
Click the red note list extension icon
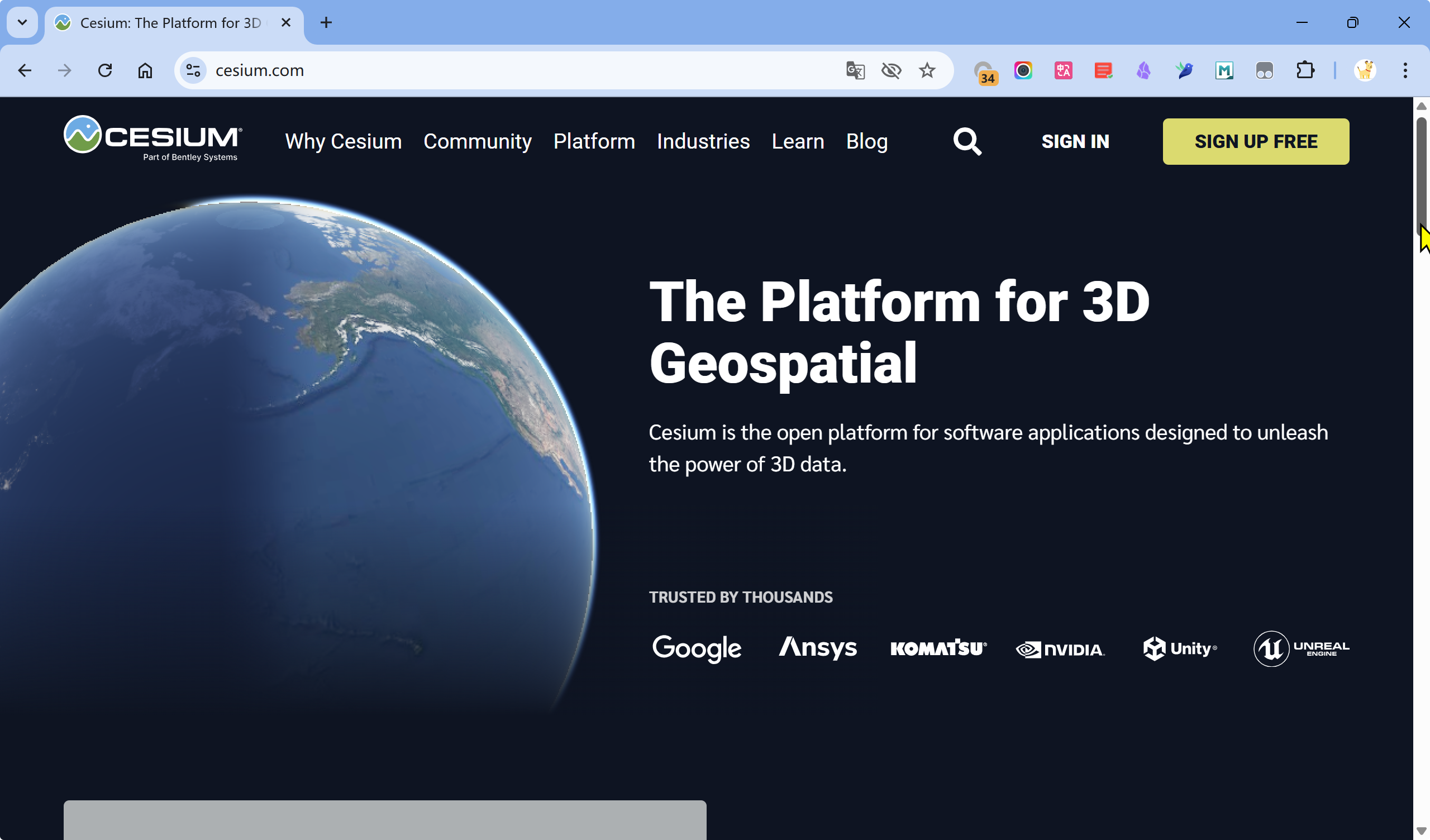pyautogui.click(x=1103, y=70)
